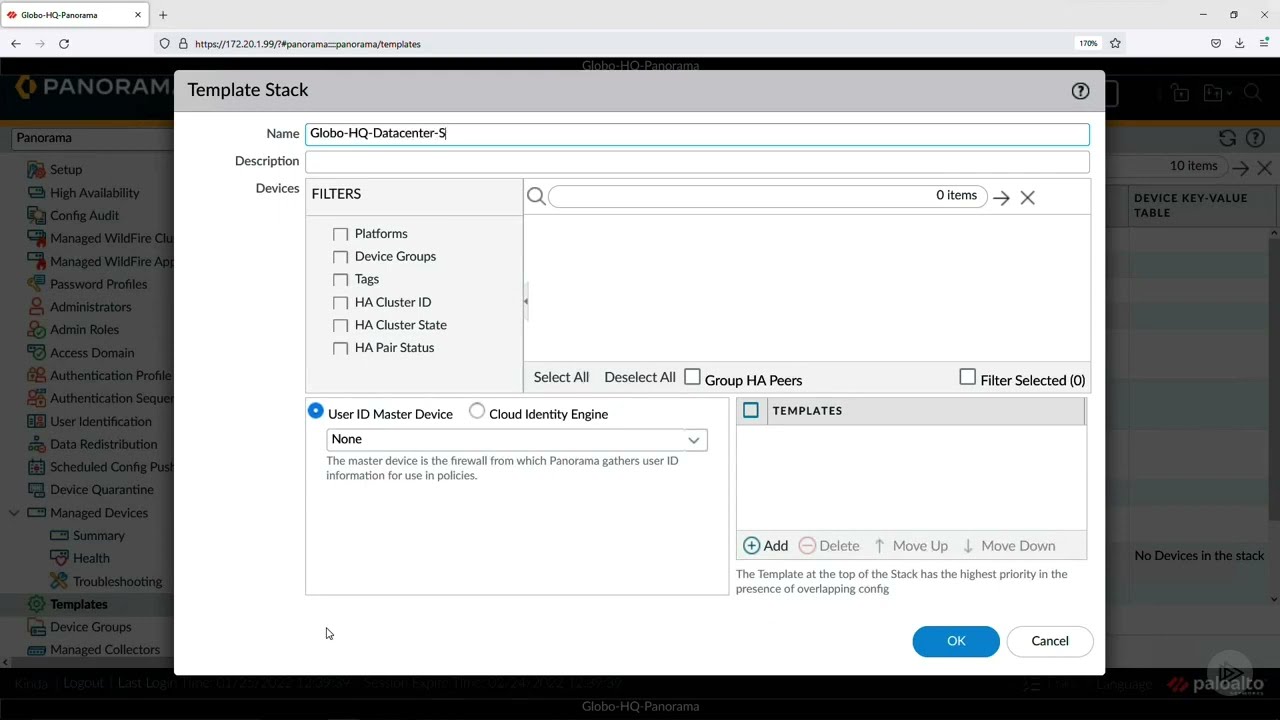The width and height of the screenshot is (1280, 720).
Task: Open the browser application menu icon
Action: pos(1264,44)
